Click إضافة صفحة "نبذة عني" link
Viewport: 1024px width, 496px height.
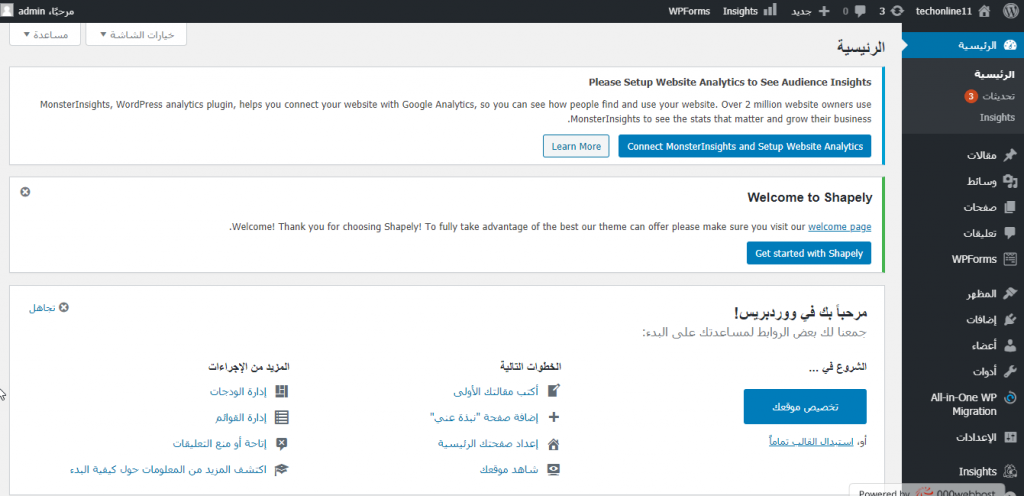coord(485,418)
